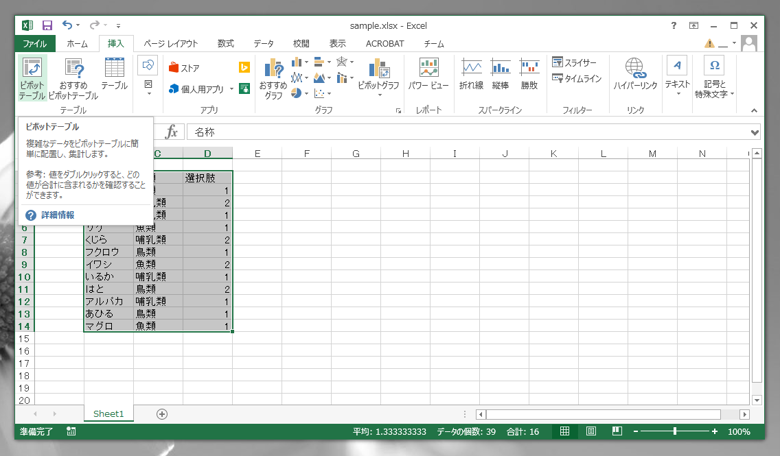The height and width of the screenshot is (456, 780).
Task: Switch to the ACROBAT tab
Action: pos(385,43)
